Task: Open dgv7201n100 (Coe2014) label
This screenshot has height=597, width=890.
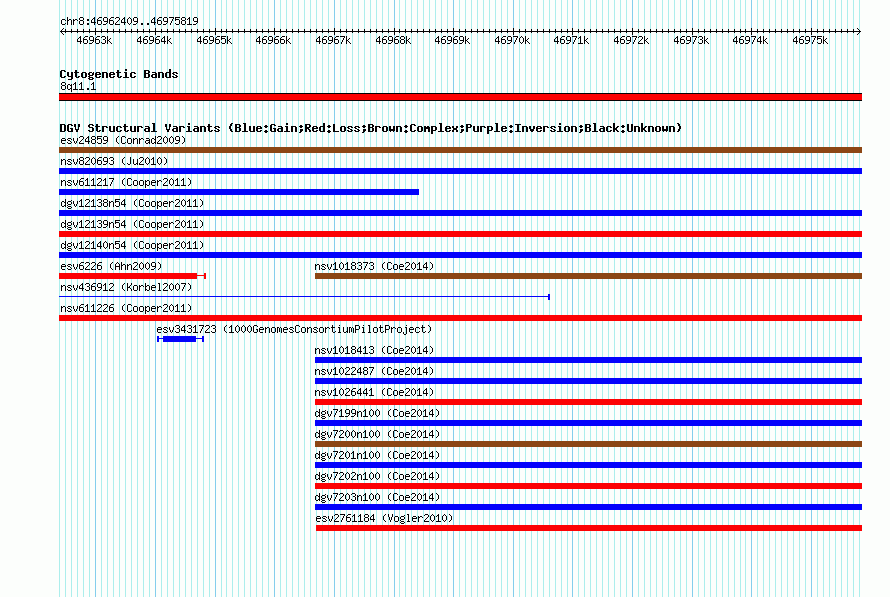Action: [377, 455]
